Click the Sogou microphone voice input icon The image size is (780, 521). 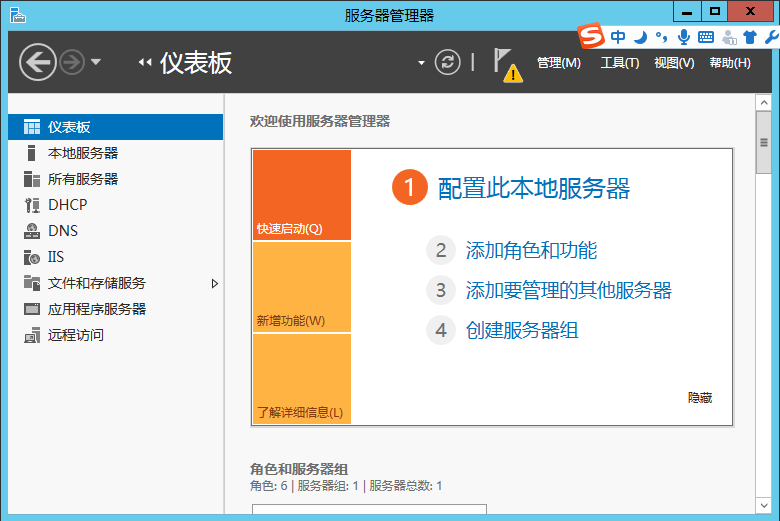(684, 37)
